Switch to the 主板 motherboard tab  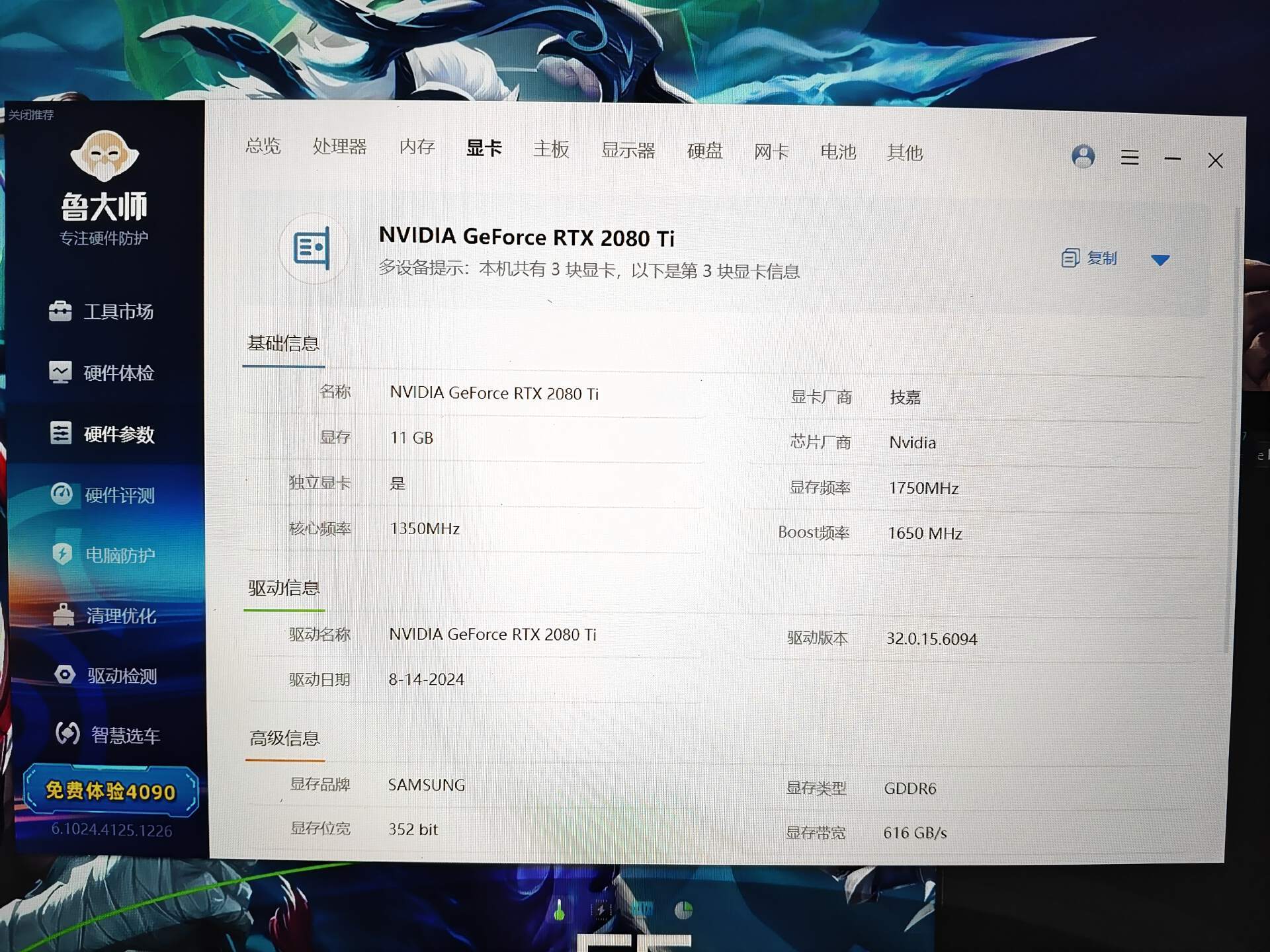tap(551, 149)
